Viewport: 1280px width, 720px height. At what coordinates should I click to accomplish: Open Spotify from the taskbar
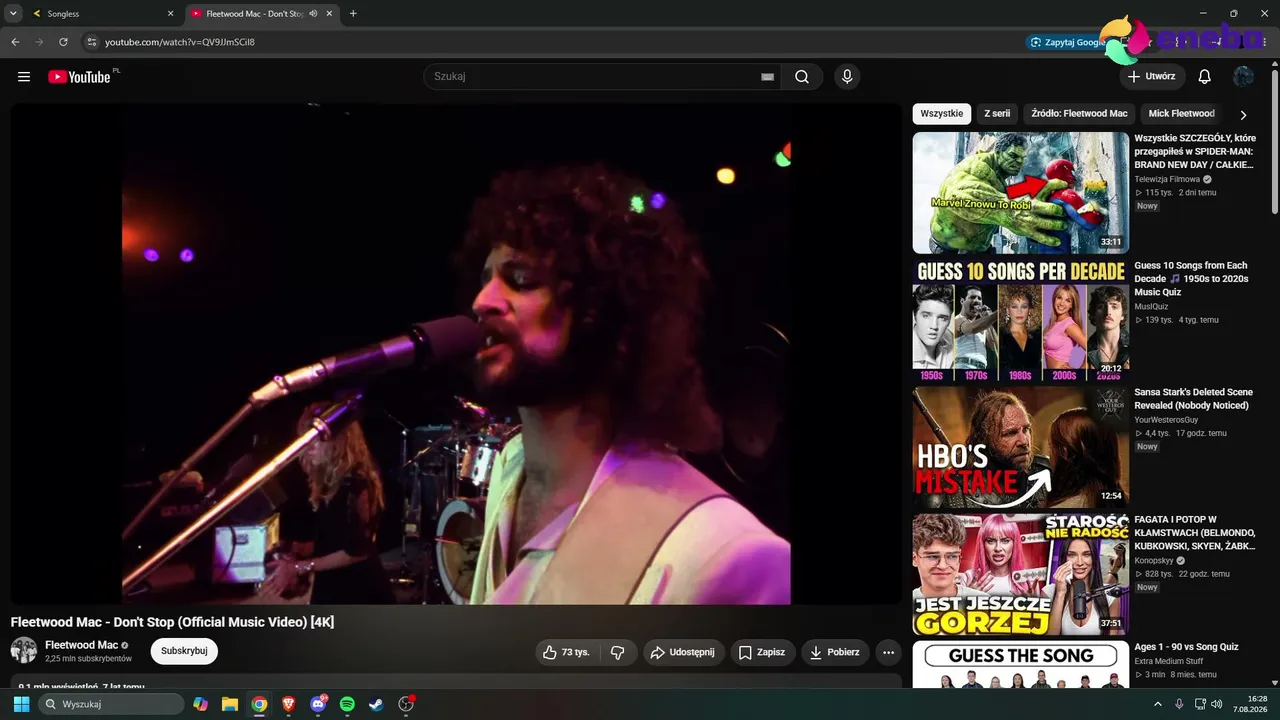(347, 704)
